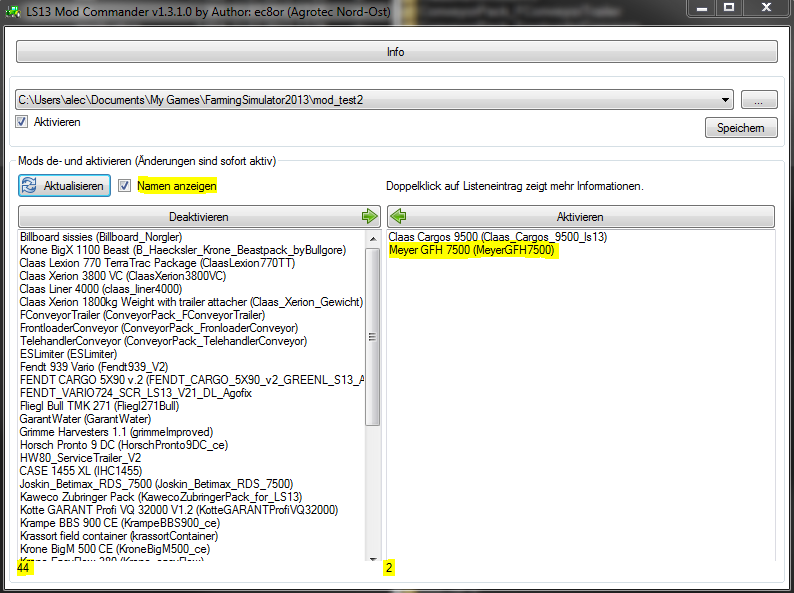The image size is (794, 593).
Task: Click the green right arrow on Deaktivieren
Action: pos(370,216)
